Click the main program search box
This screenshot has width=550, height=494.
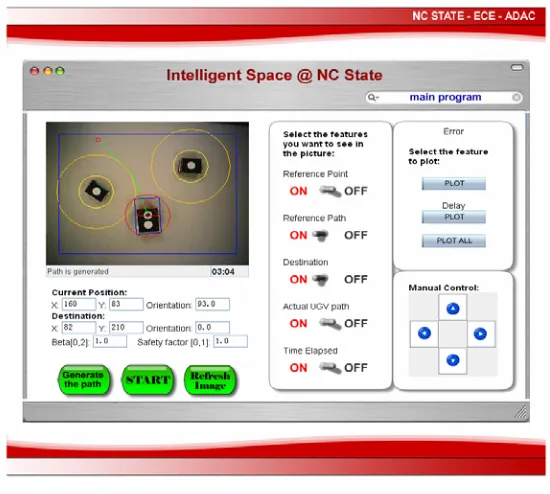444,97
